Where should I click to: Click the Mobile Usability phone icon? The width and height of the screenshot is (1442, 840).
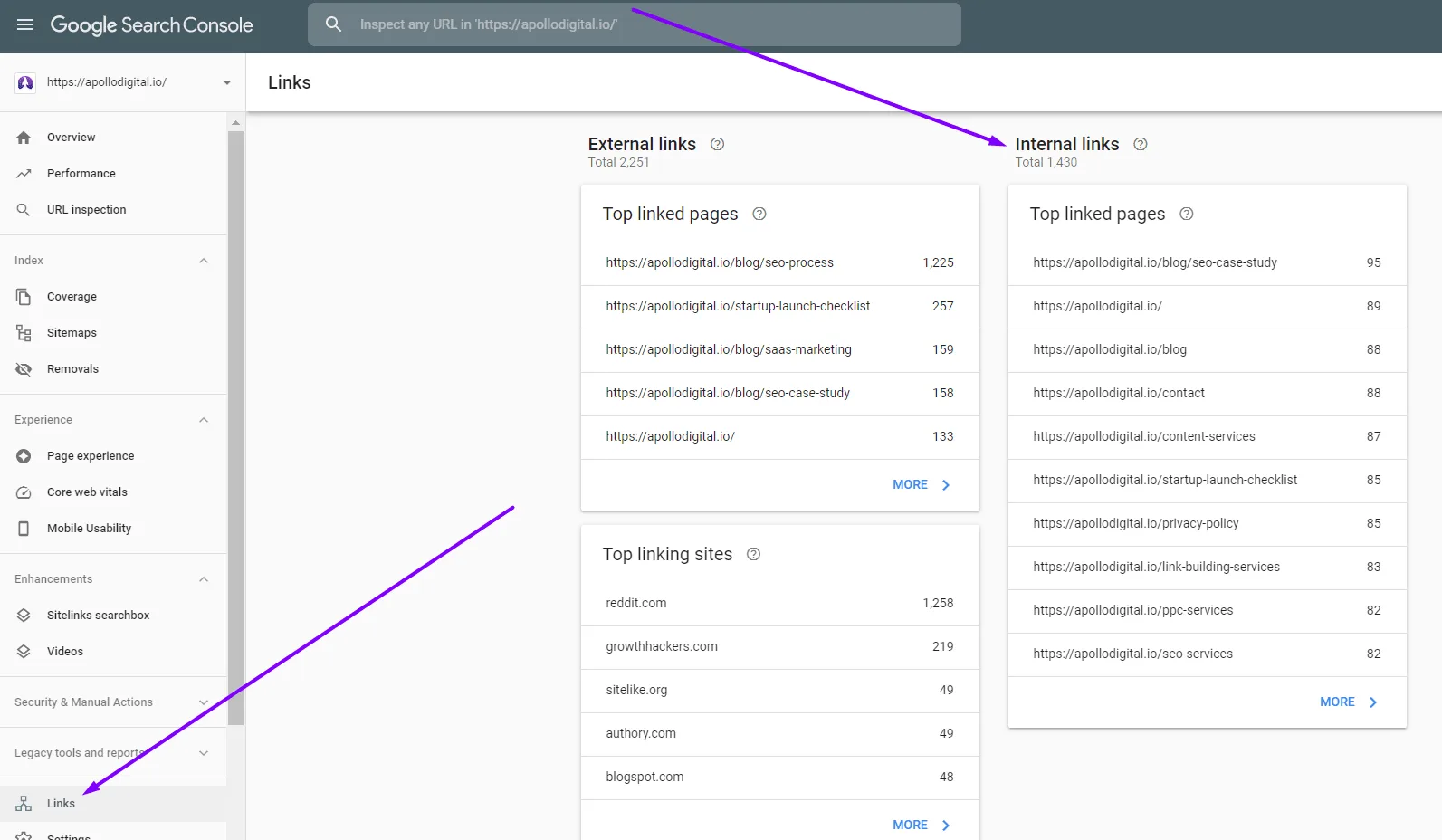click(x=24, y=529)
